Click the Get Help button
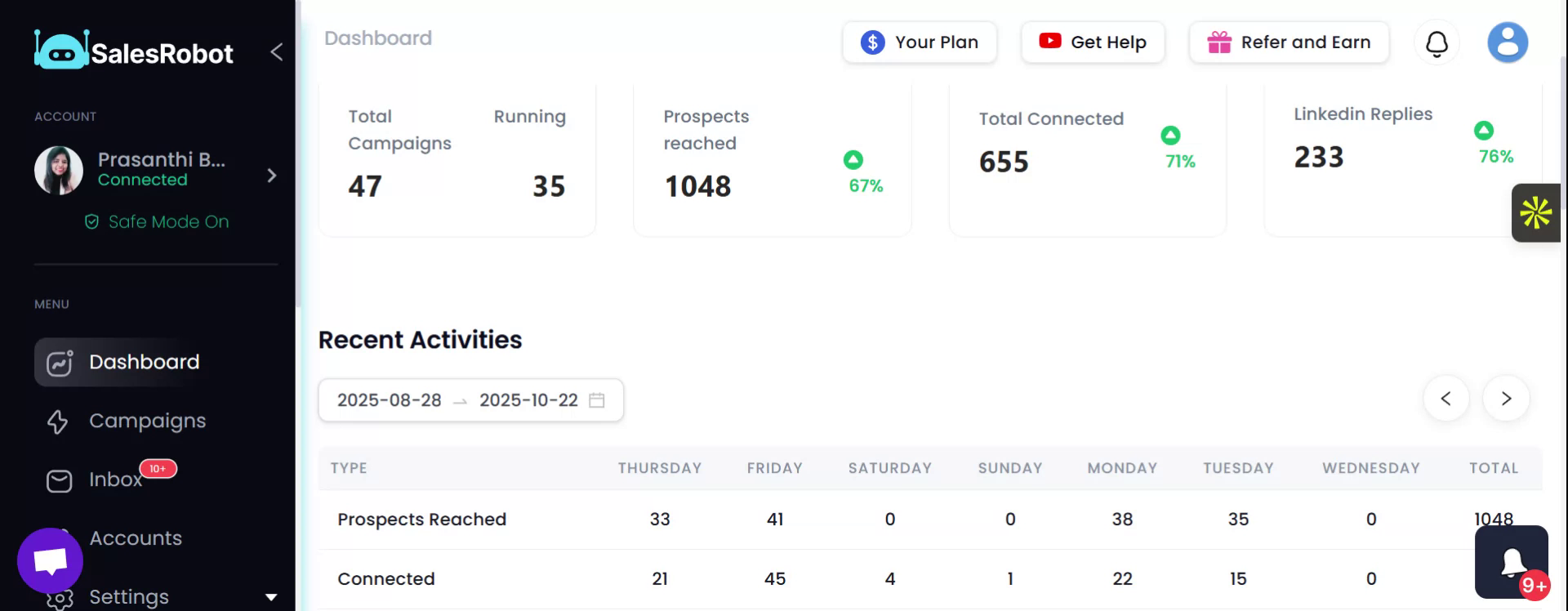This screenshot has height=611, width=1568. 1093,42
